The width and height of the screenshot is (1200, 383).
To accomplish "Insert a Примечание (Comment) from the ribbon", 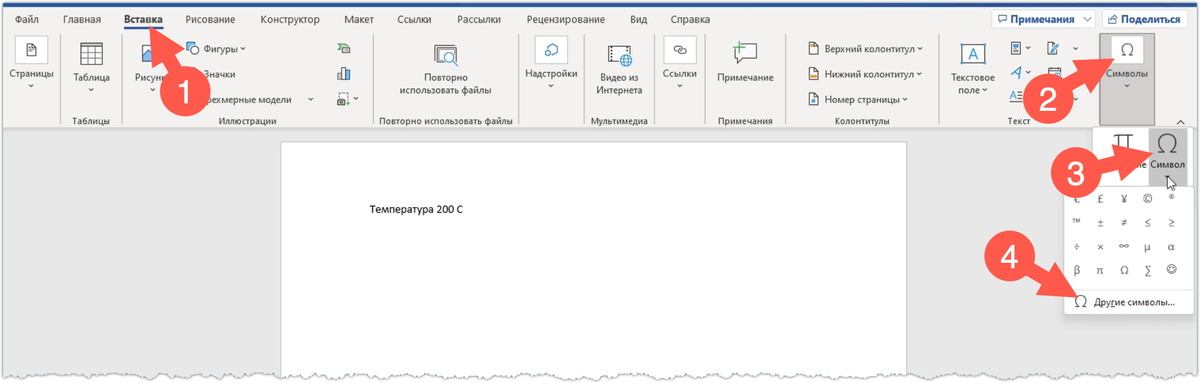I will (745, 63).
